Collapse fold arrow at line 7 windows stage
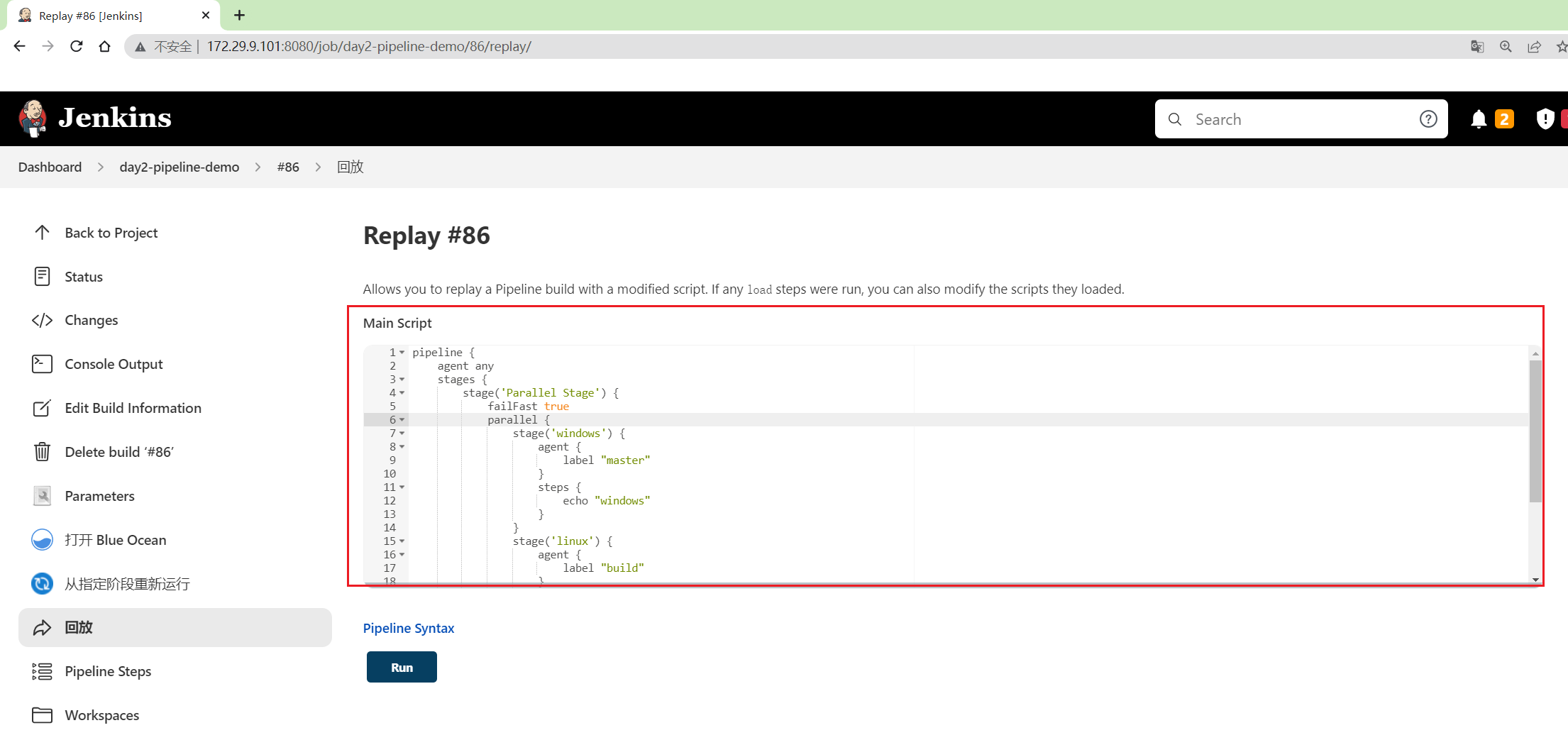1568x740 pixels. [402, 433]
